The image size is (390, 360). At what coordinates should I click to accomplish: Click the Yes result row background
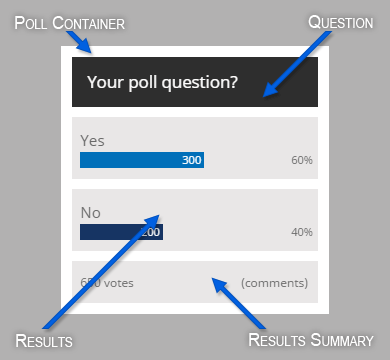point(195,148)
